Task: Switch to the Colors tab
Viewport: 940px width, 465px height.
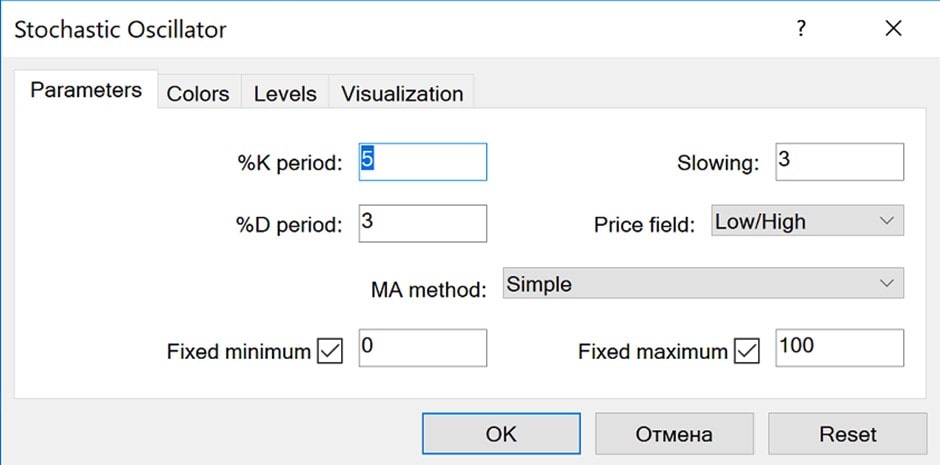Action: [197, 94]
